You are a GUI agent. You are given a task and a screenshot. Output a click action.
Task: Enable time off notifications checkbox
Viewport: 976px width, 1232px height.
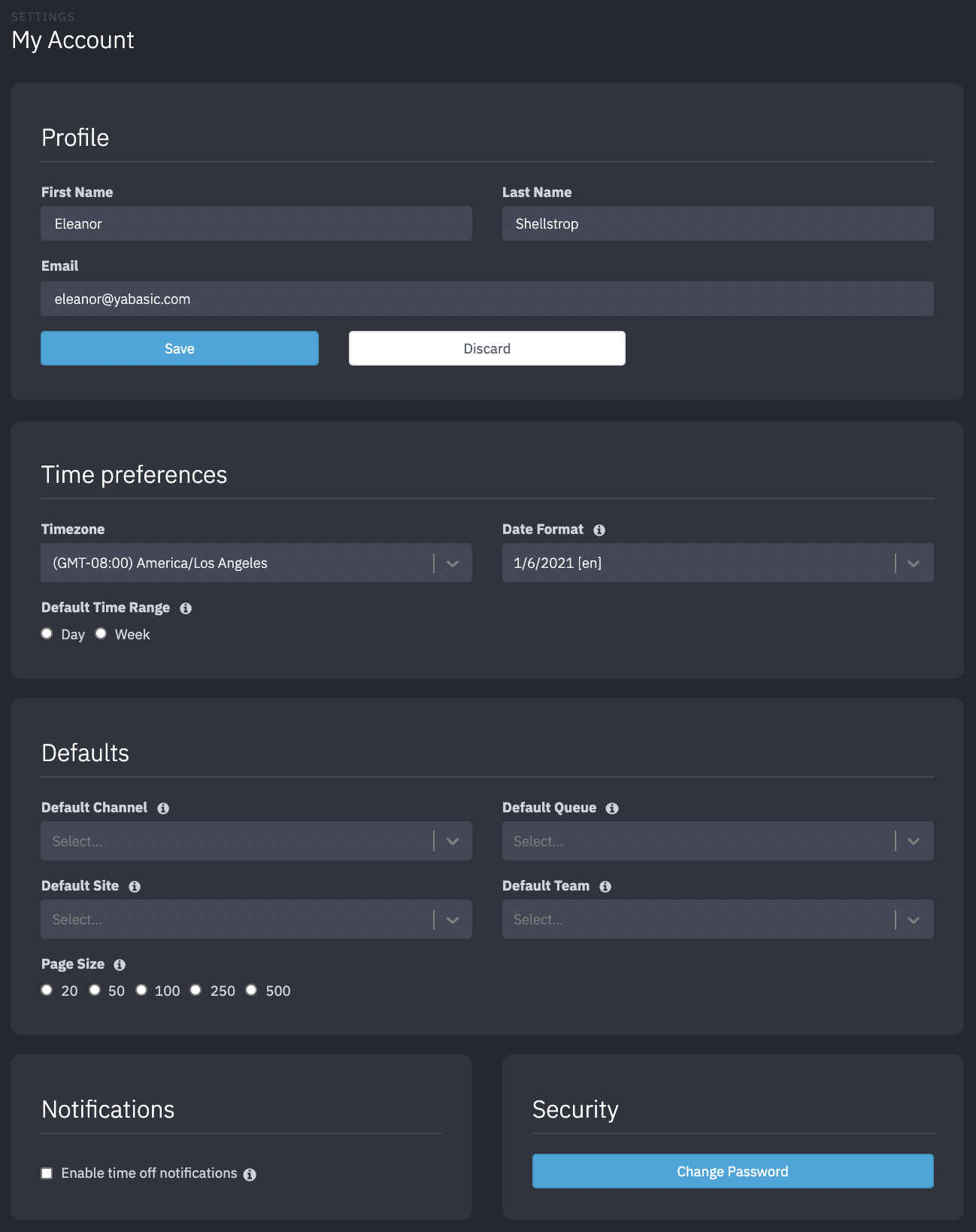(47, 1173)
